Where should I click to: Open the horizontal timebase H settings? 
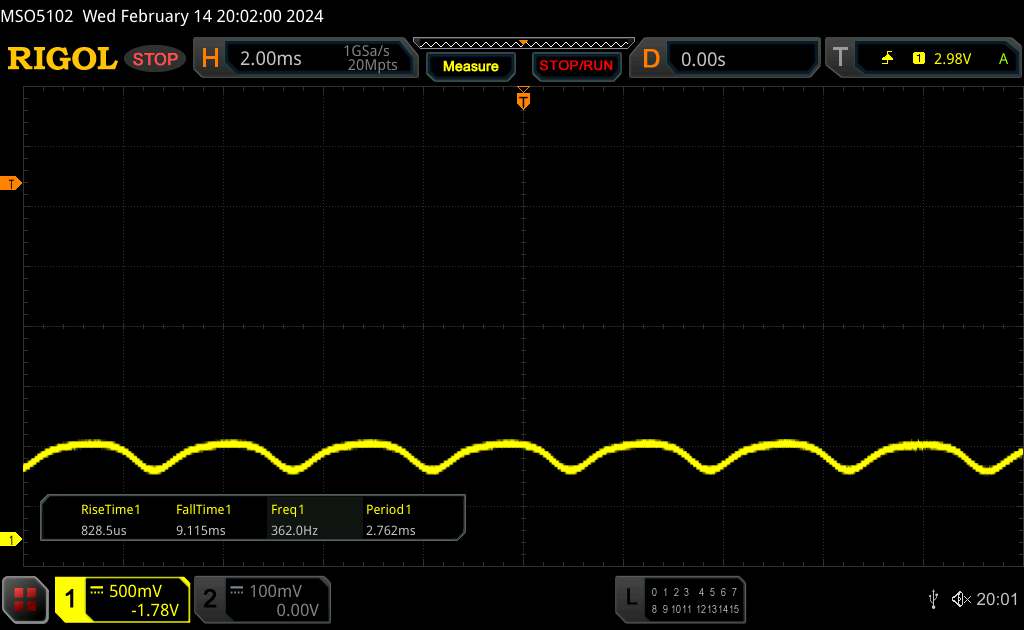[210, 59]
